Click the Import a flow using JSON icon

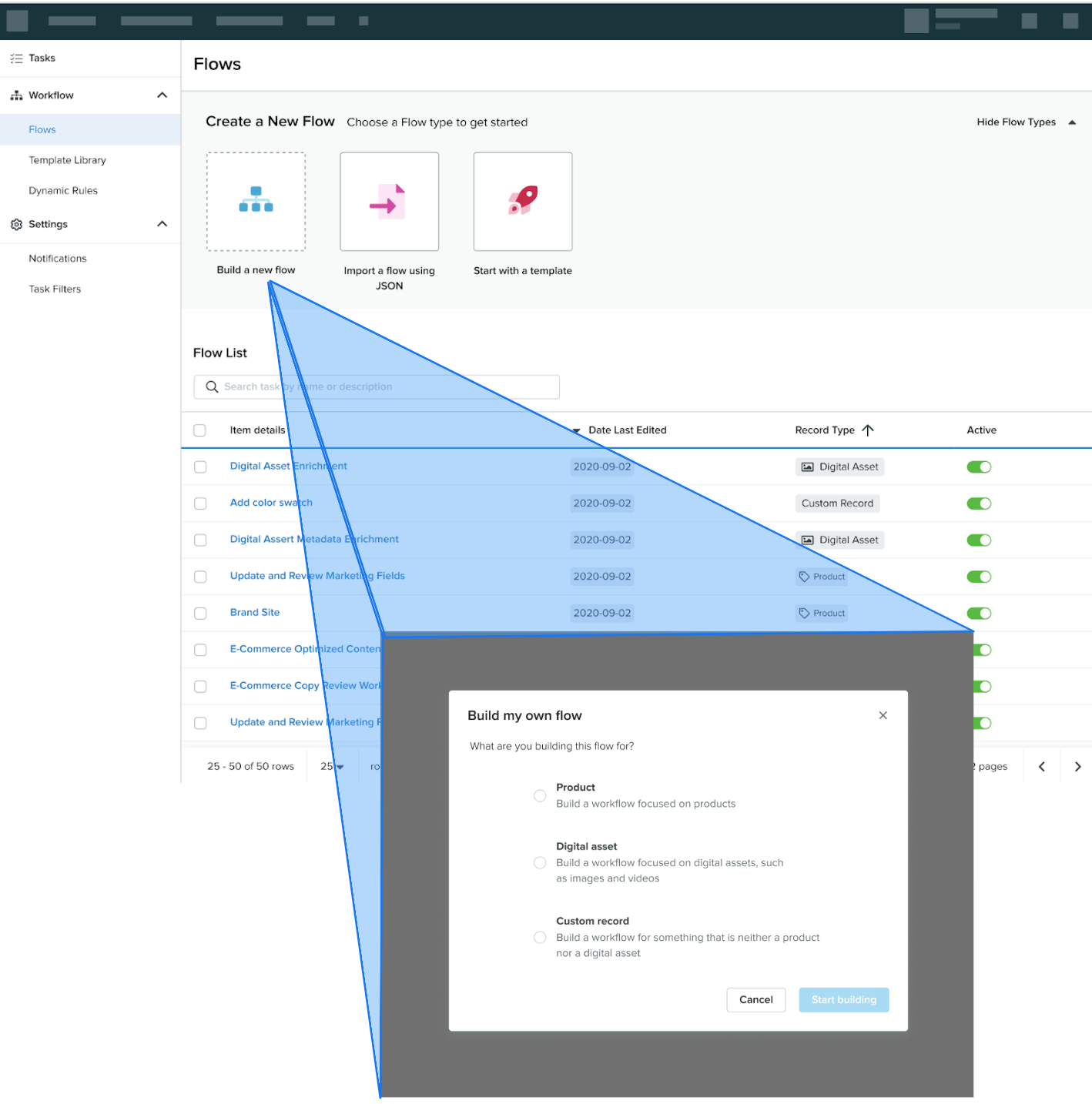[x=389, y=201]
